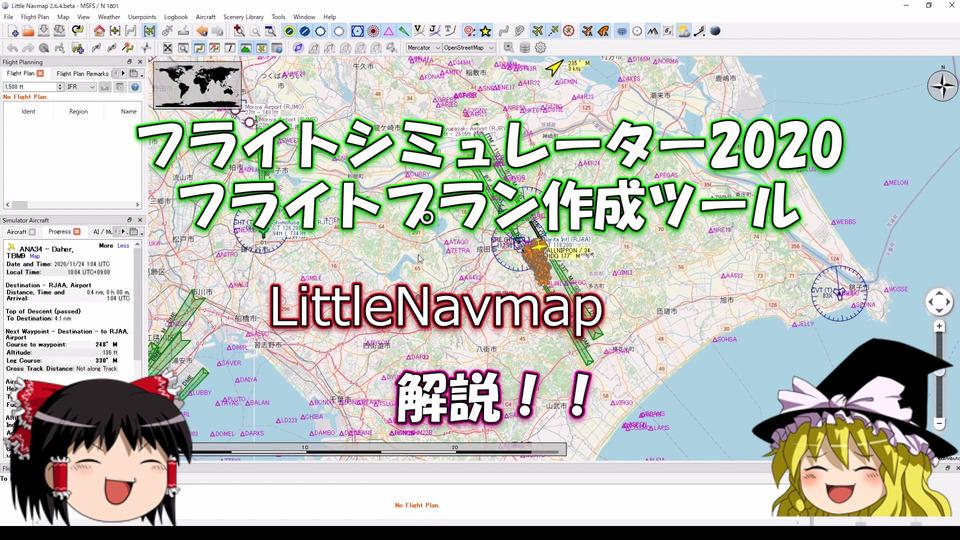Toggle the VOR stations display icon
Image resolution: width=960 pixels, height=540 pixels.
[x=356, y=31]
